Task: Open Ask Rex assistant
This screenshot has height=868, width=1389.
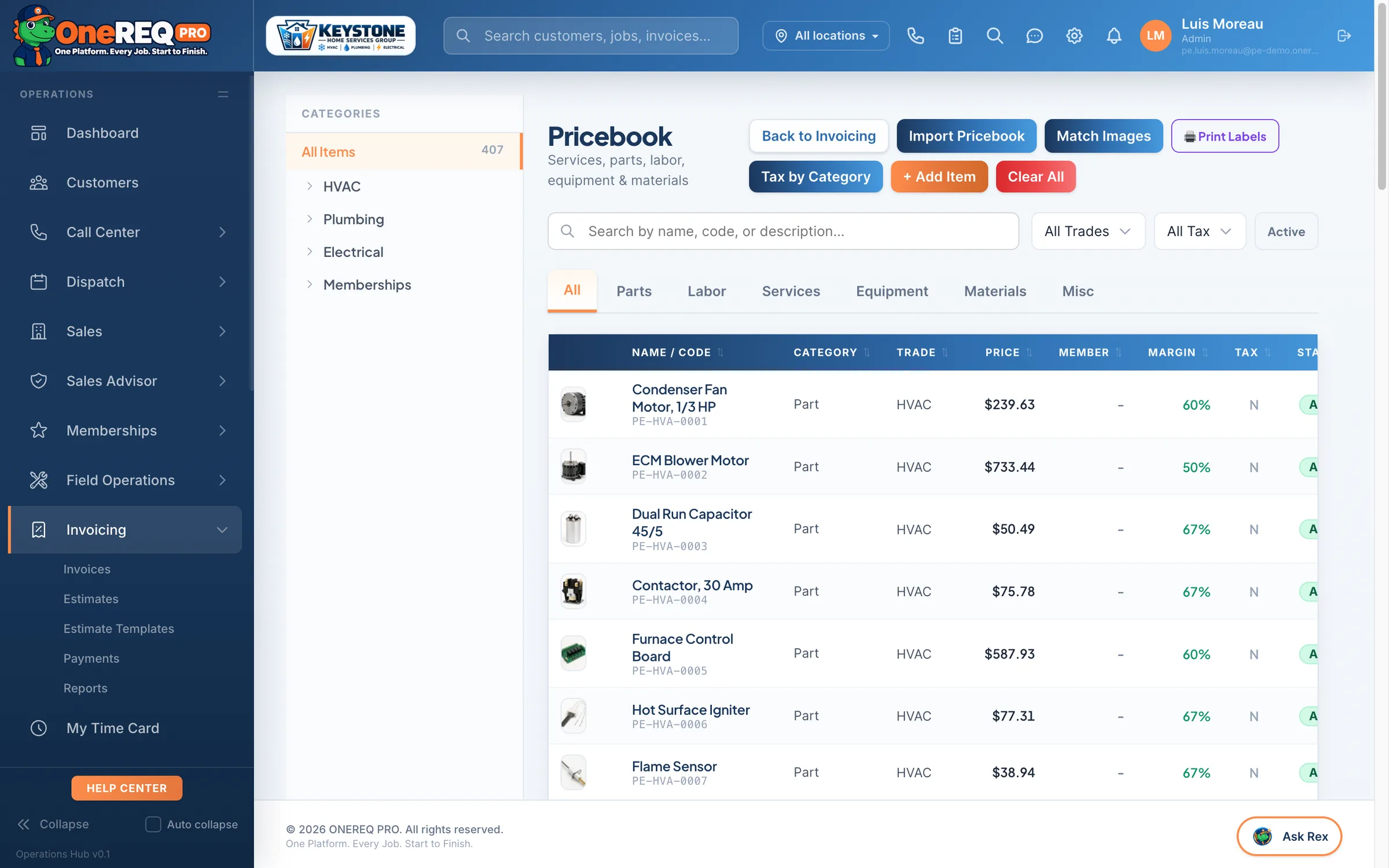Action: point(1289,836)
